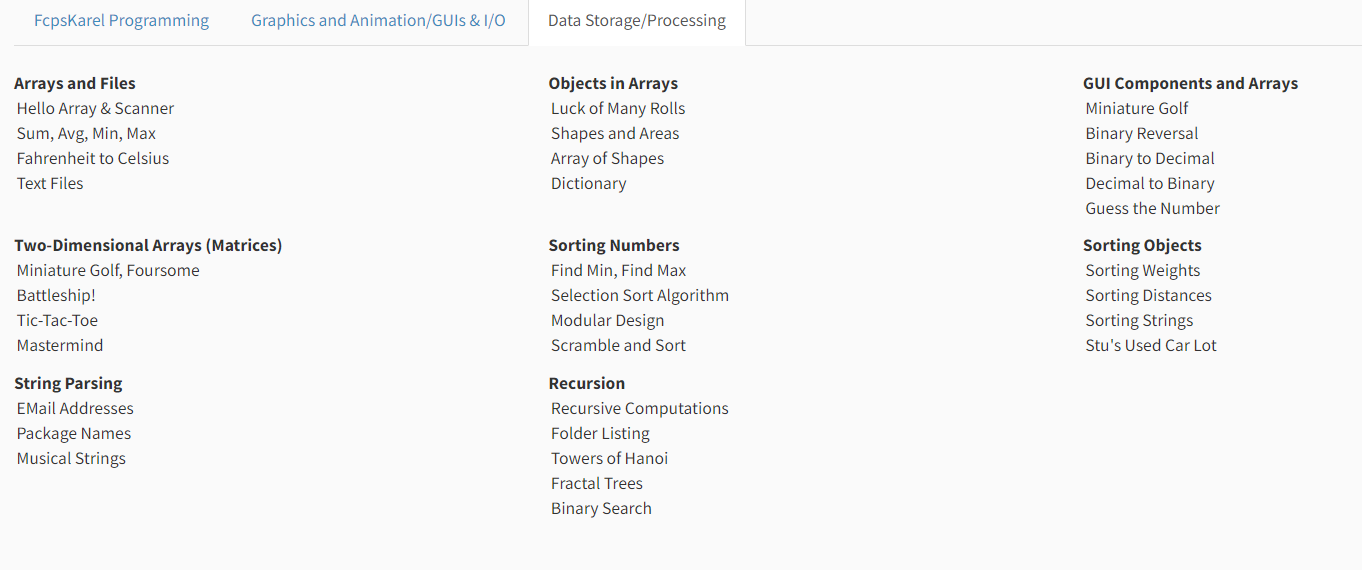Select the Mastermind lesson
The image size is (1362, 570).
coord(60,345)
